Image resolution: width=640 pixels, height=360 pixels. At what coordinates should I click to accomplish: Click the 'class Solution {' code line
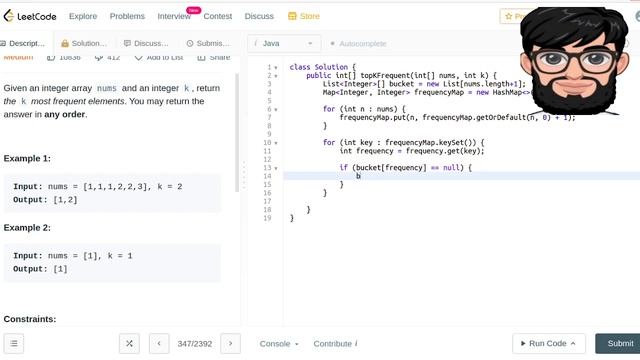pos(322,67)
